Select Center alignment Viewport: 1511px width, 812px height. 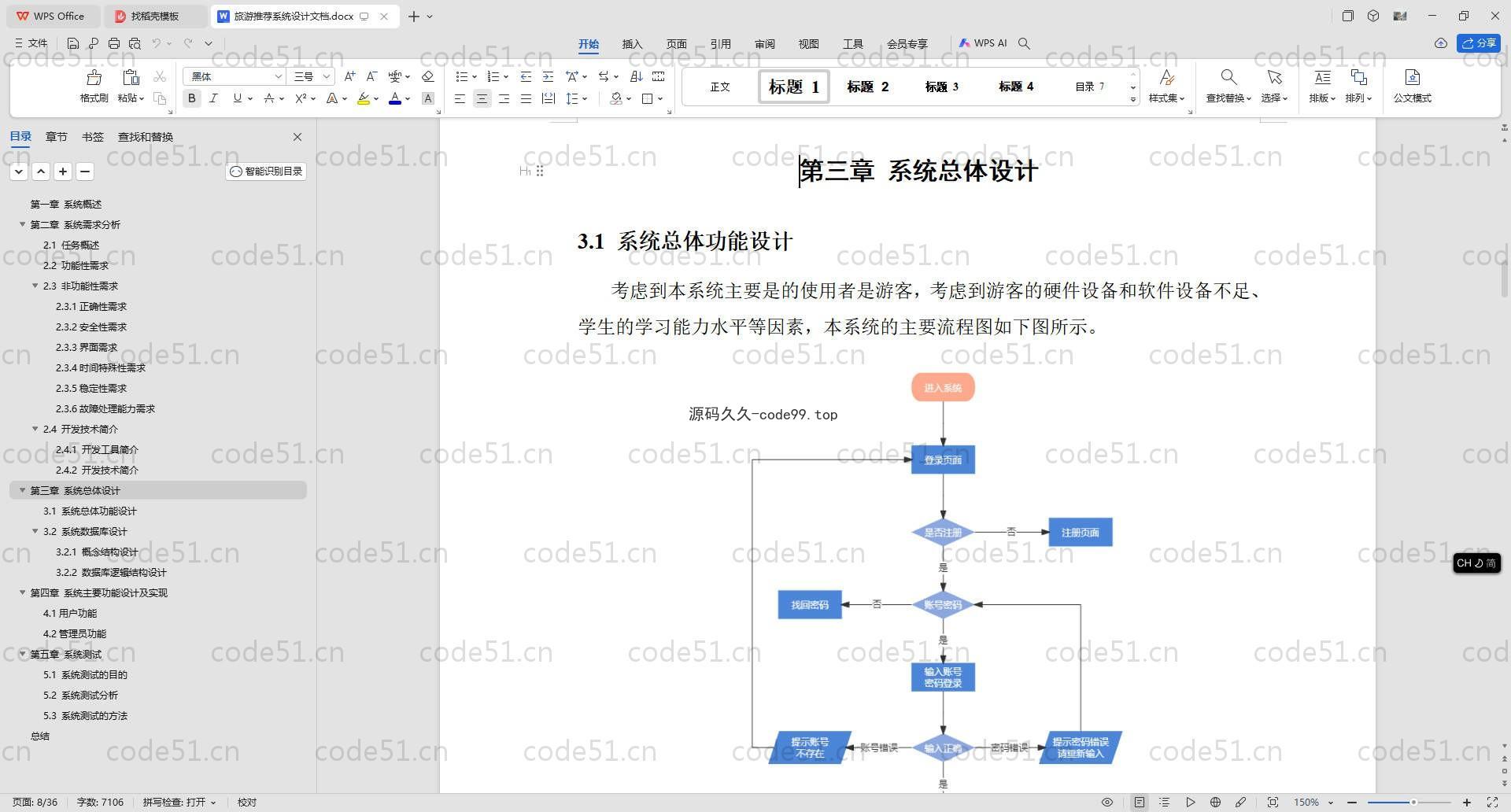click(x=482, y=98)
